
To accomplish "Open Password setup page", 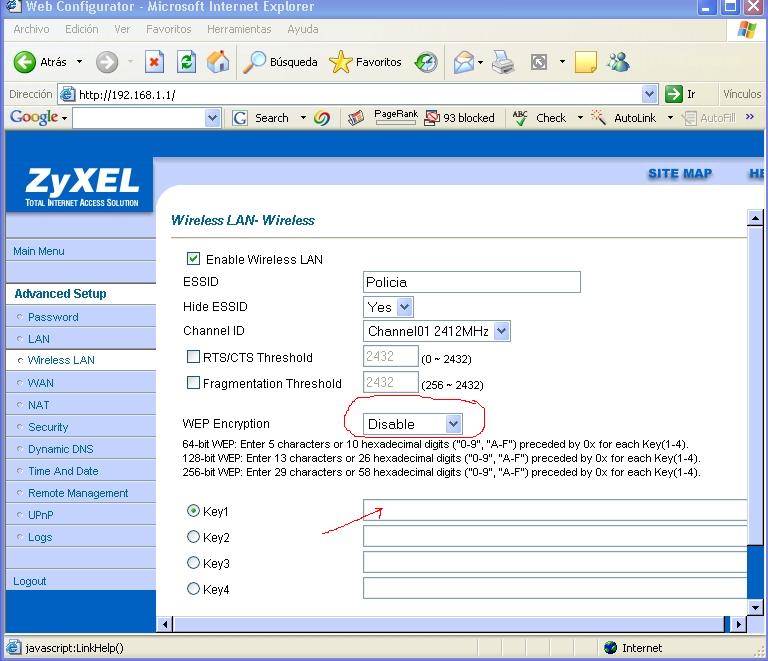I will point(53,317).
